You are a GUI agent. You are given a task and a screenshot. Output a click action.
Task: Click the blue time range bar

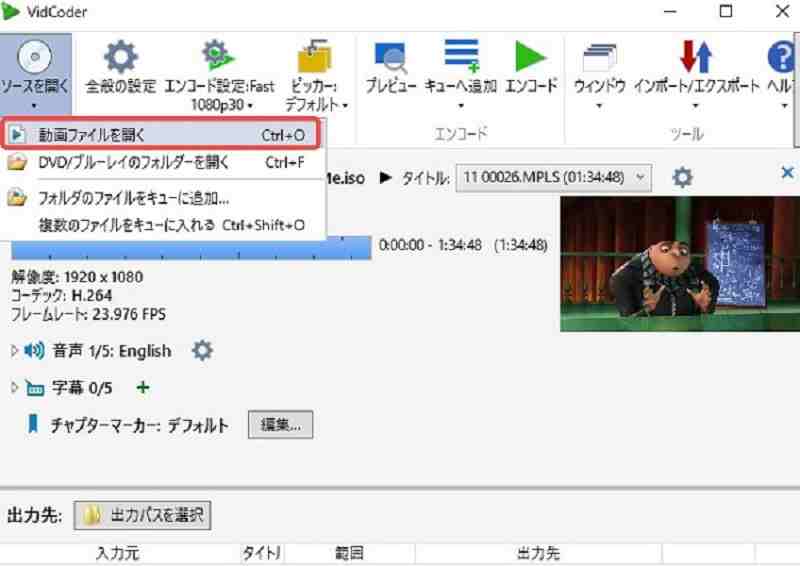point(191,249)
